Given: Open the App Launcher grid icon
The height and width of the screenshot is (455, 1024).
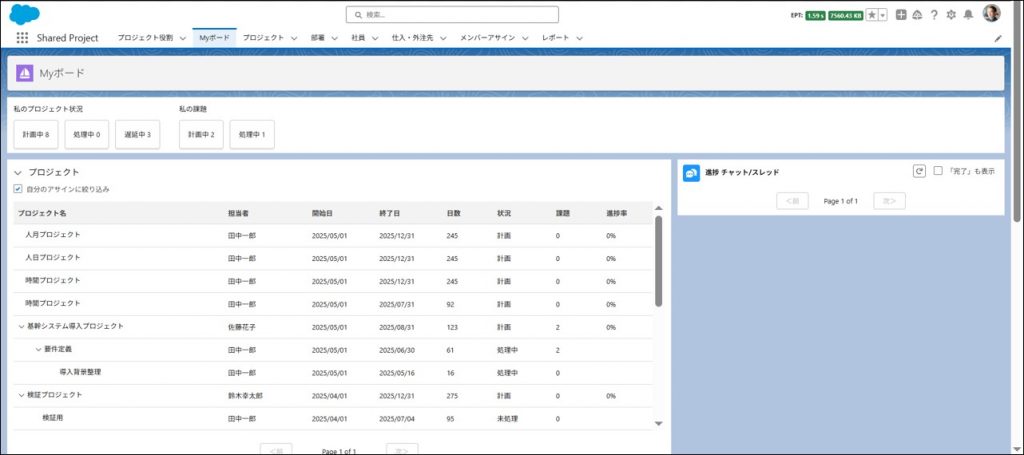Looking at the screenshot, I should click(22, 38).
